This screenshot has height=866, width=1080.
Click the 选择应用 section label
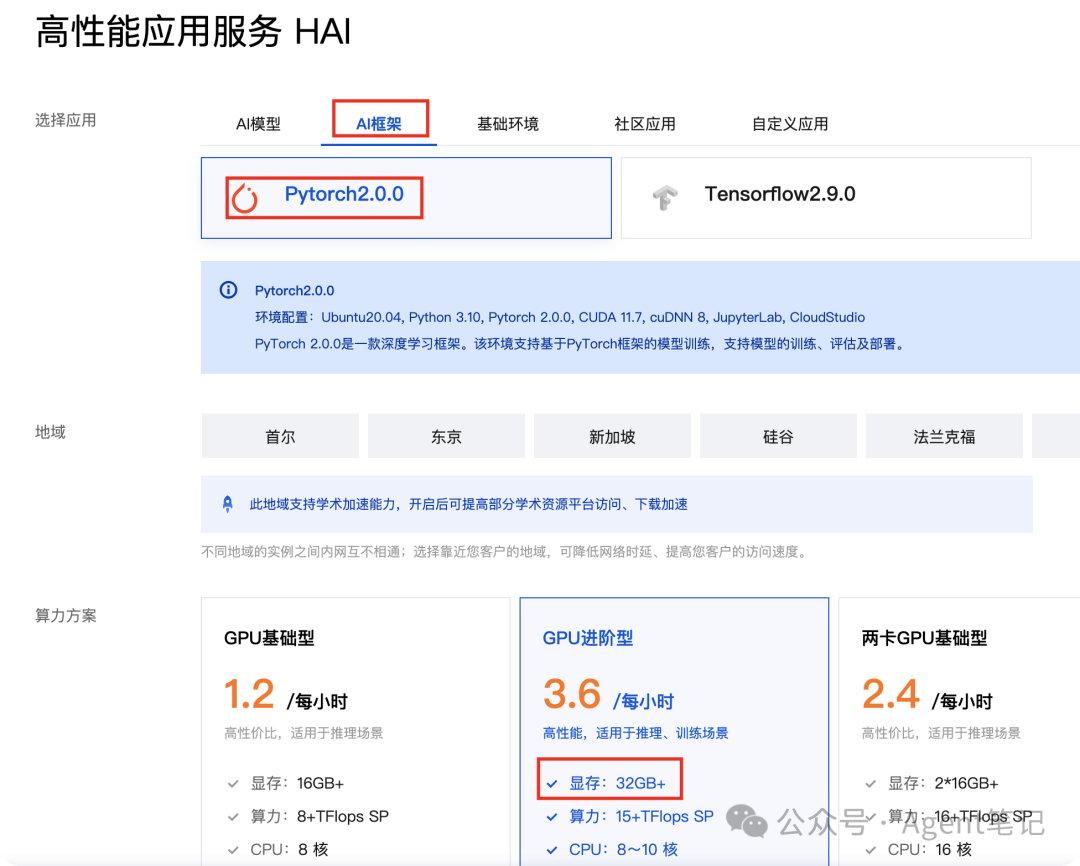[x=65, y=120]
